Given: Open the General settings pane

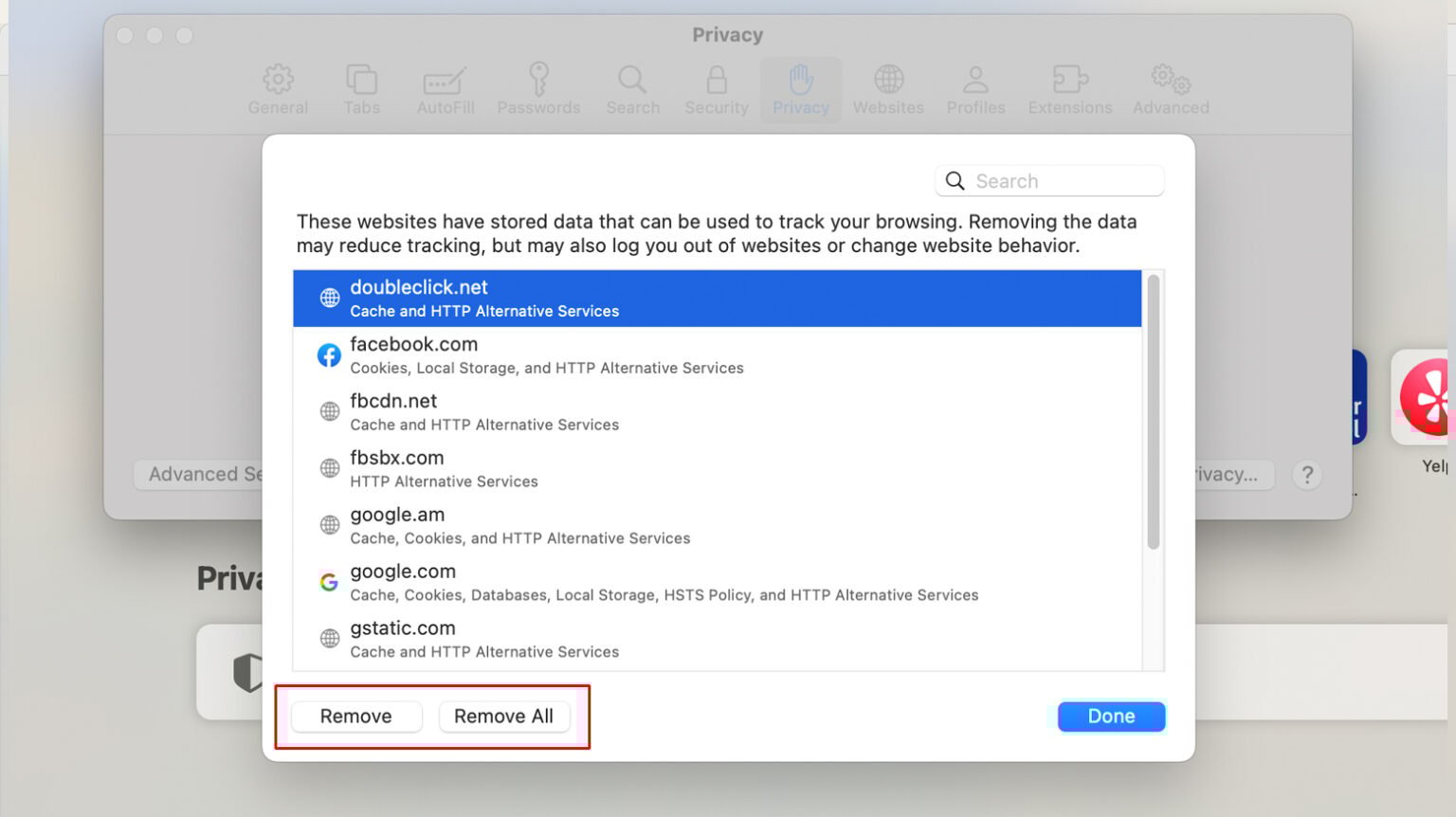Looking at the screenshot, I should (278, 88).
